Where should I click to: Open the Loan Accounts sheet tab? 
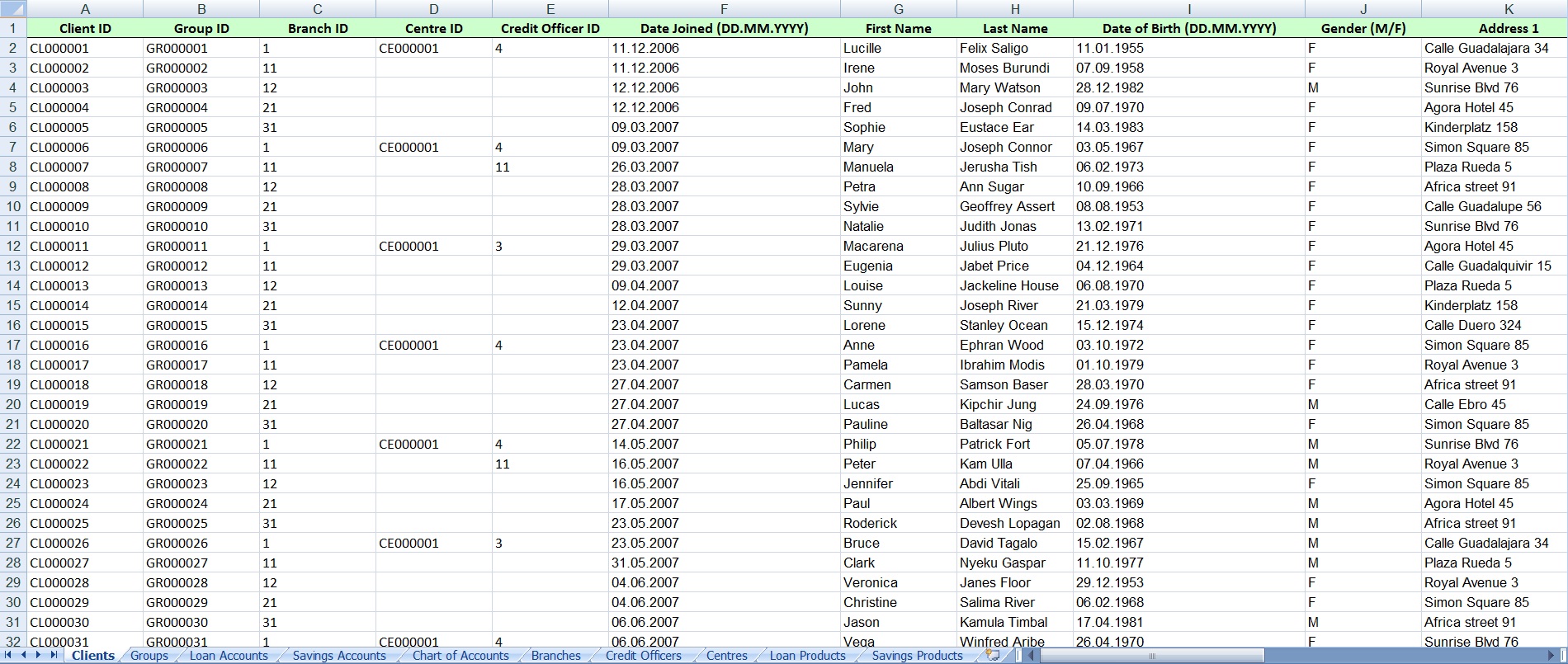point(229,656)
